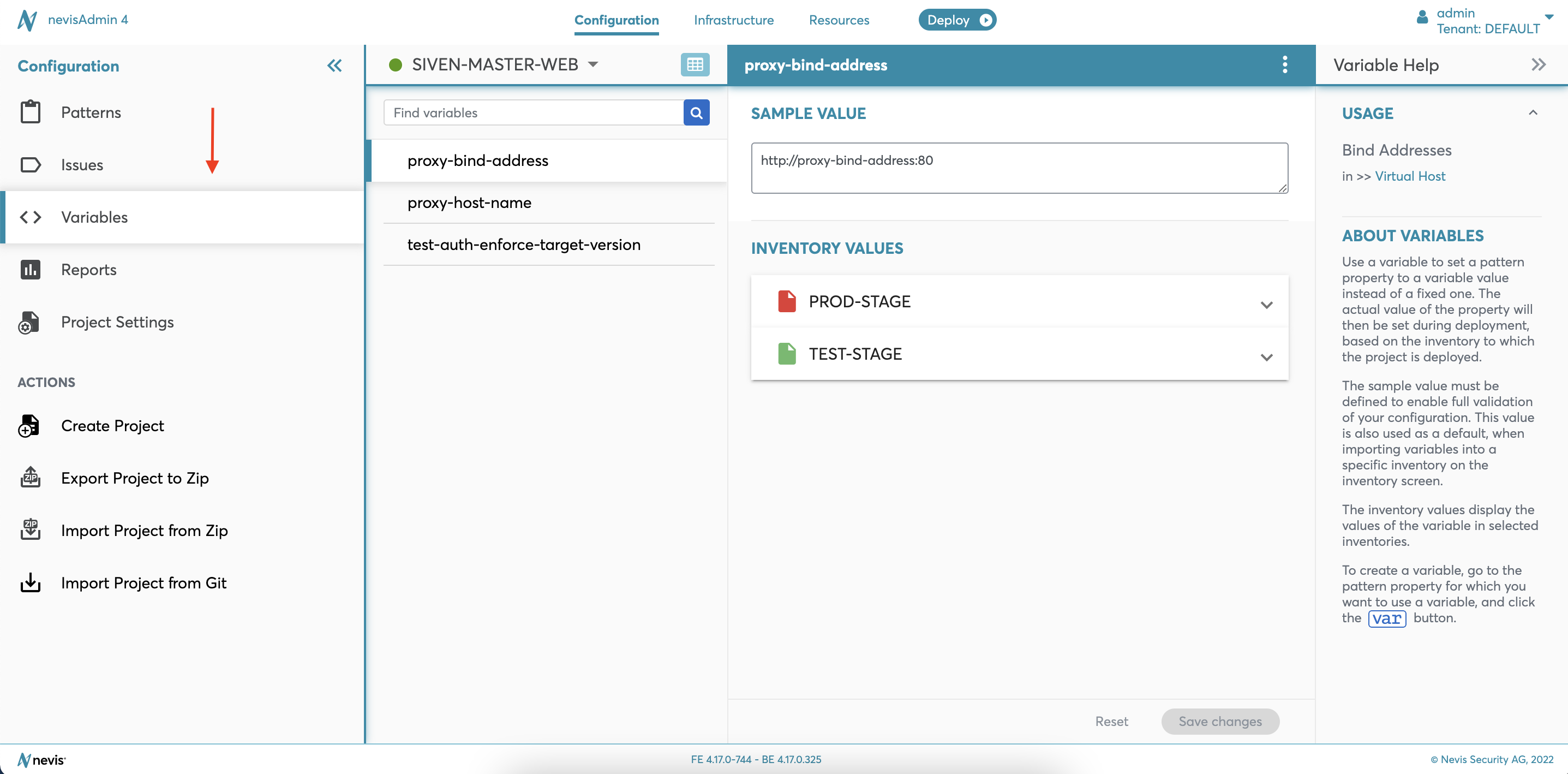The height and width of the screenshot is (774, 1568).
Task: Click the Reports chart icon
Action: 30,269
